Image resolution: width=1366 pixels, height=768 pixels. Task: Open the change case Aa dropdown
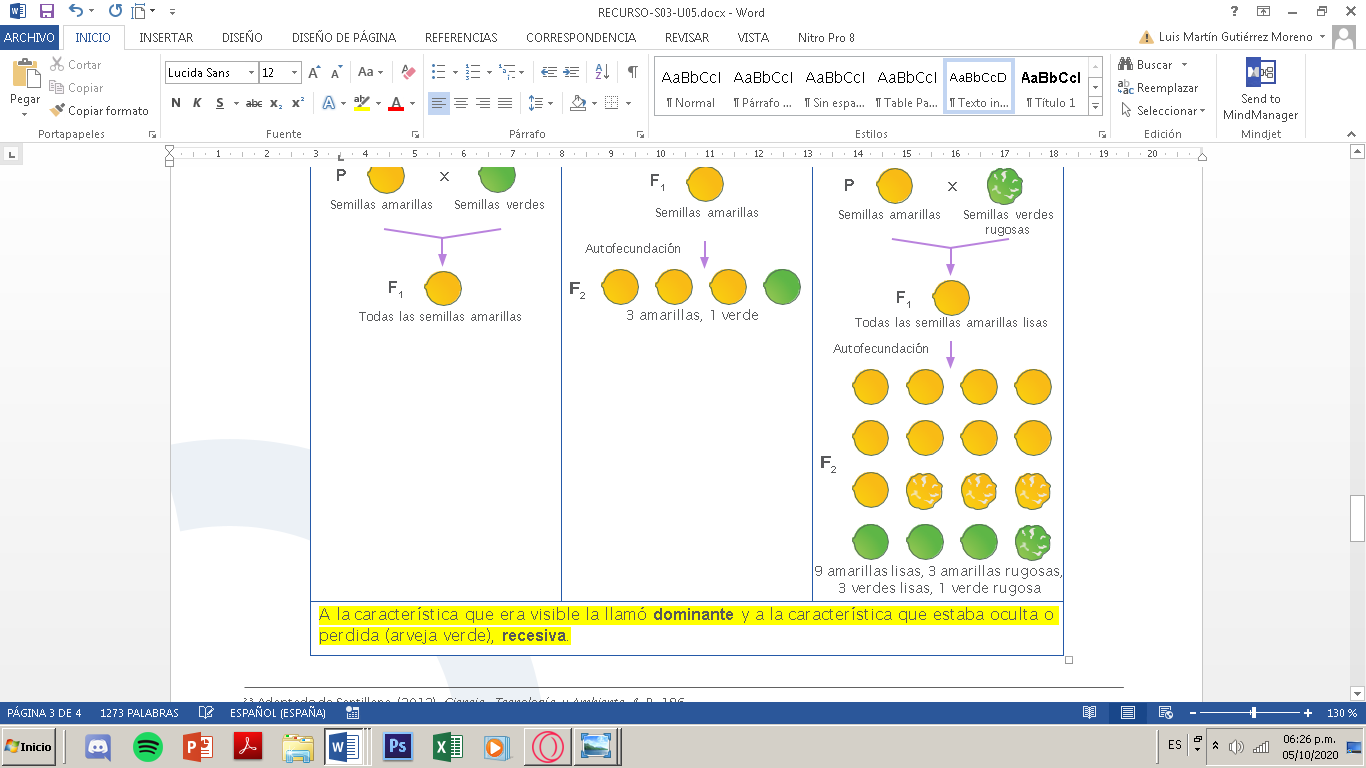coord(371,72)
